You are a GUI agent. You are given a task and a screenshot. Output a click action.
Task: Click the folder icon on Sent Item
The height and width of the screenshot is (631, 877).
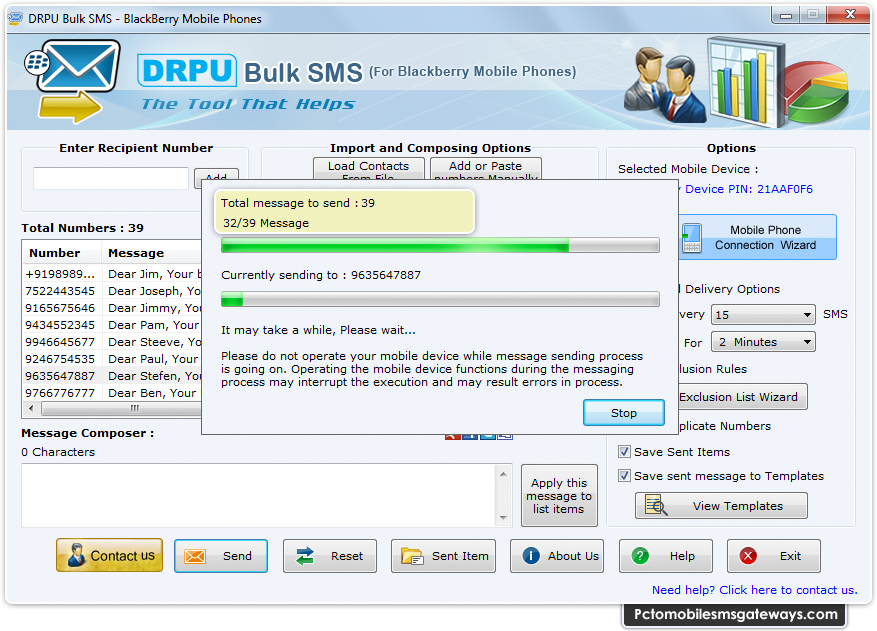pyautogui.click(x=412, y=557)
